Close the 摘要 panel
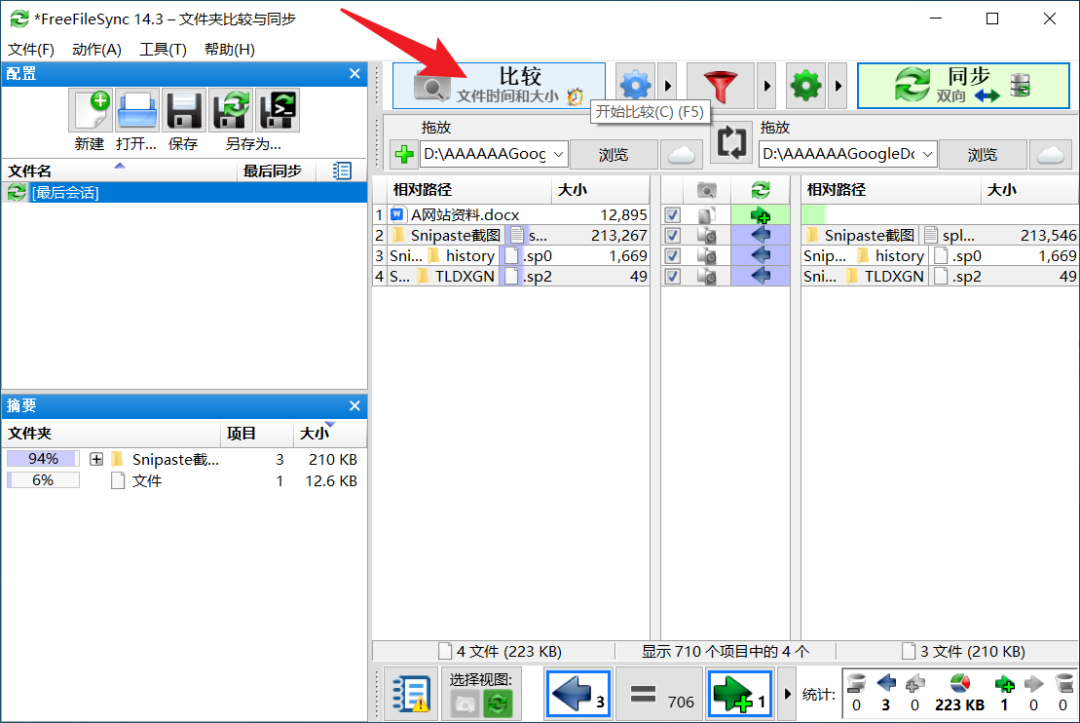This screenshot has height=723, width=1080. pos(355,406)
